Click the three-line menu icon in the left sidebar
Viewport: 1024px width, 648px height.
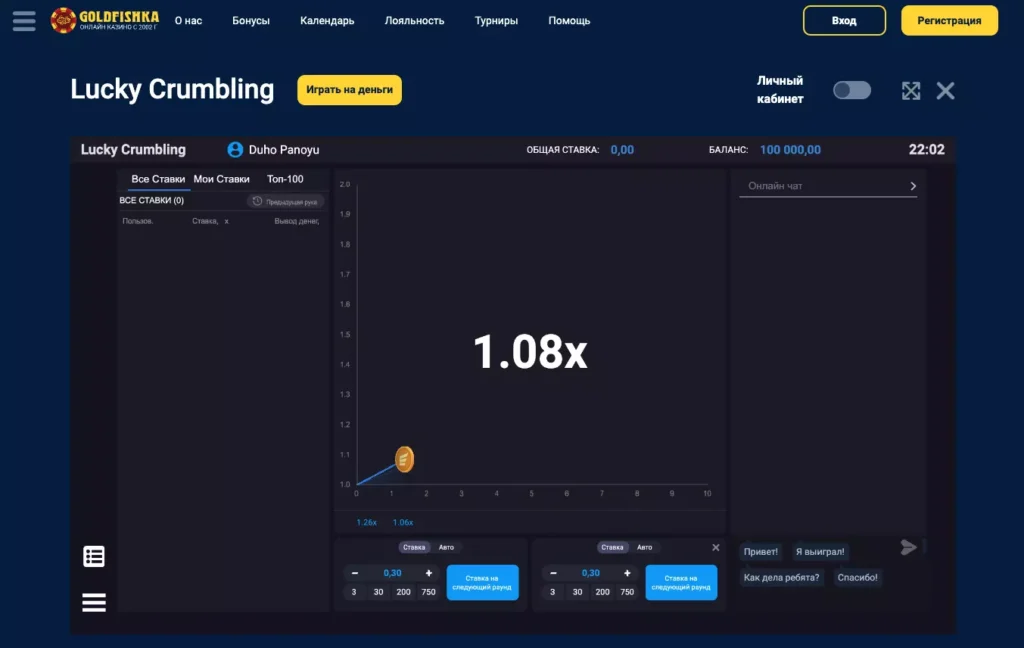coord(94,602)
